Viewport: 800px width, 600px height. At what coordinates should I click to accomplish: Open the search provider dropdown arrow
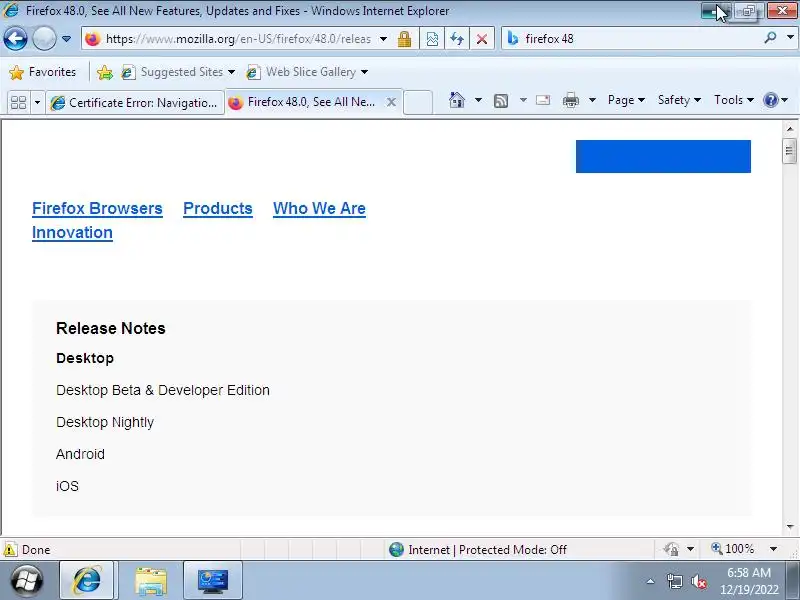790,38
